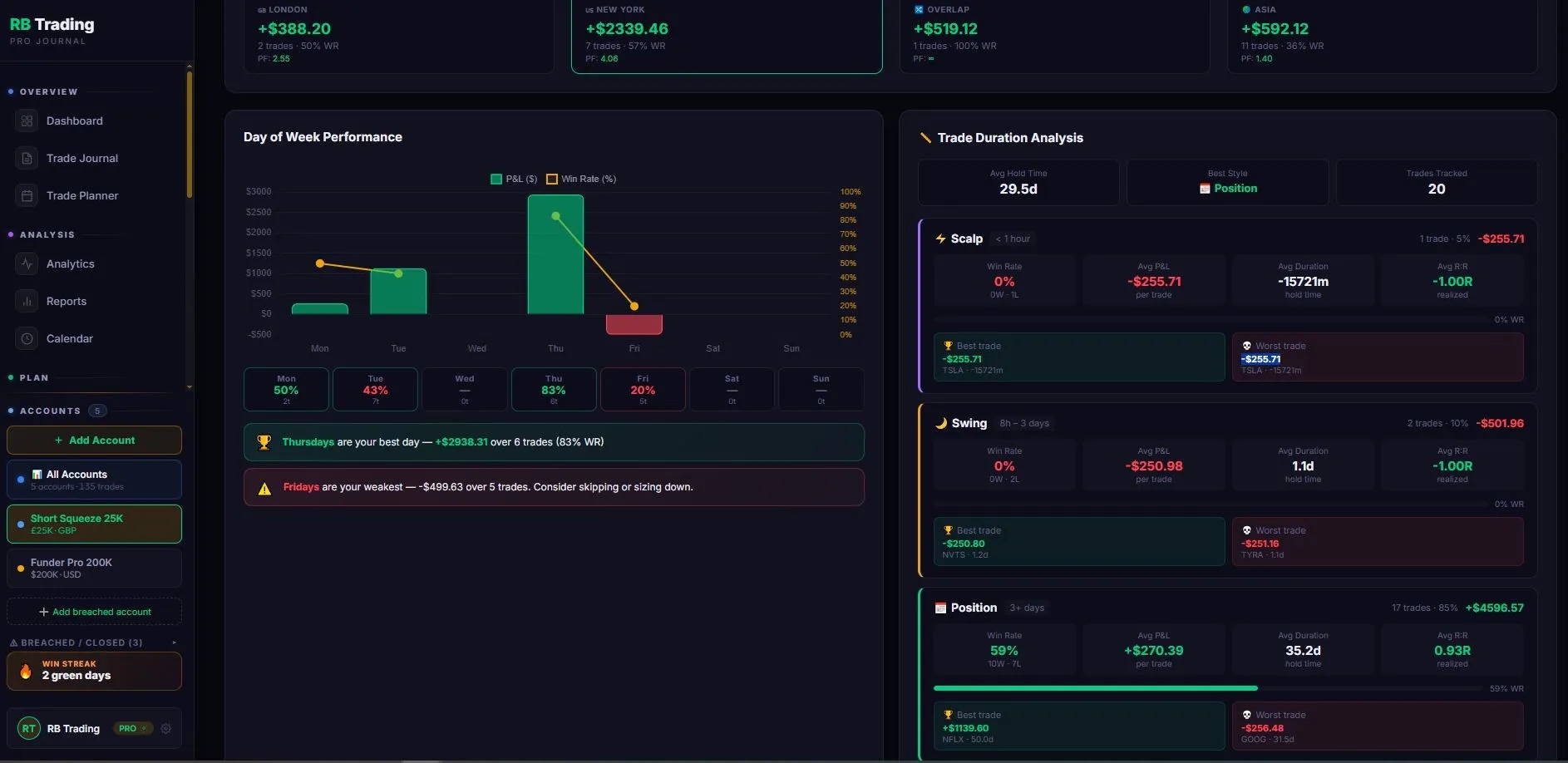
Task: Click the Trade Duration Analysis header icon
Action: (925, 137)
